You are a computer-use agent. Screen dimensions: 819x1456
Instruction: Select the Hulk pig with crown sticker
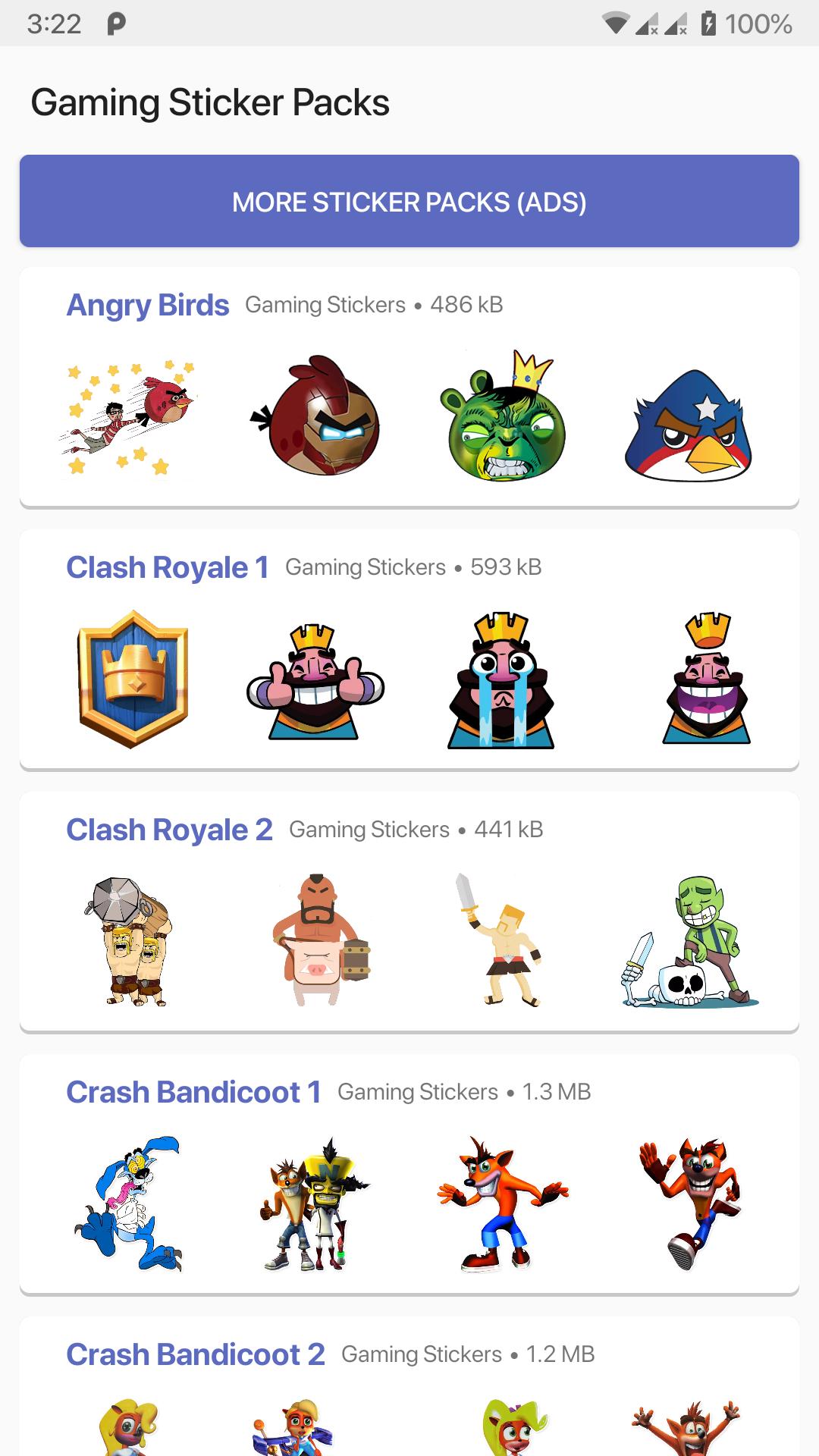504,416
